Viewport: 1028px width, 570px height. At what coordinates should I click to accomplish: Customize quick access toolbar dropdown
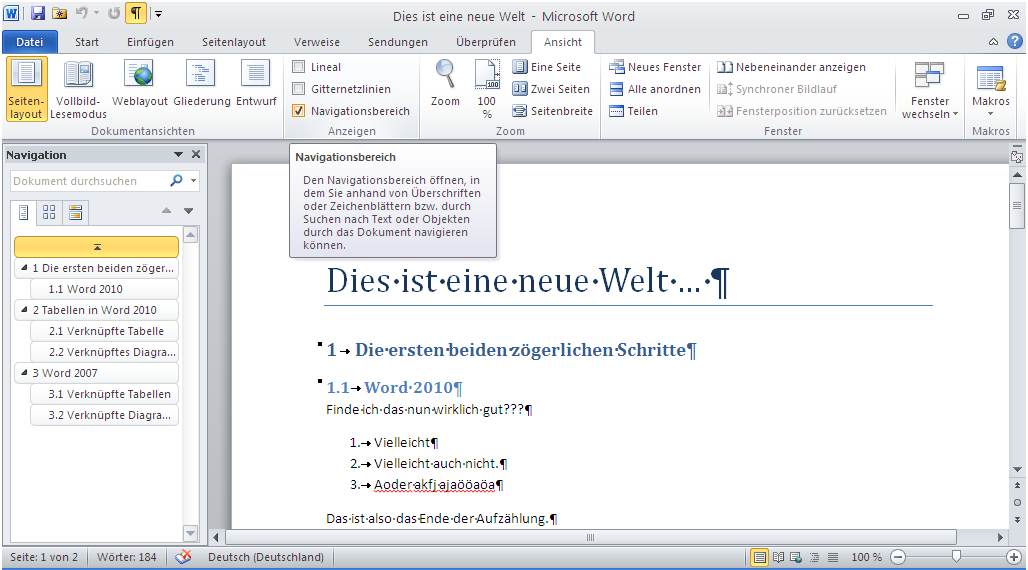(159, 14)
